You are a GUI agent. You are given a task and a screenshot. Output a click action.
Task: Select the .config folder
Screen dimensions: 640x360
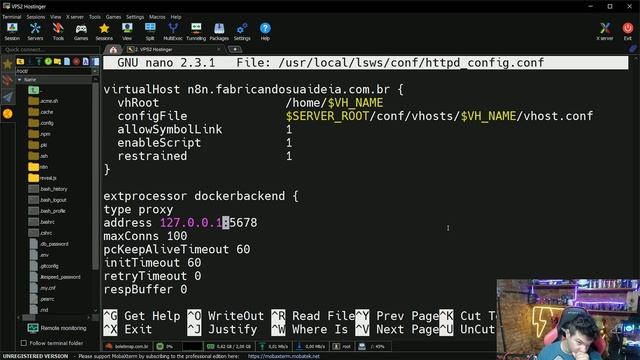[42, 123]
